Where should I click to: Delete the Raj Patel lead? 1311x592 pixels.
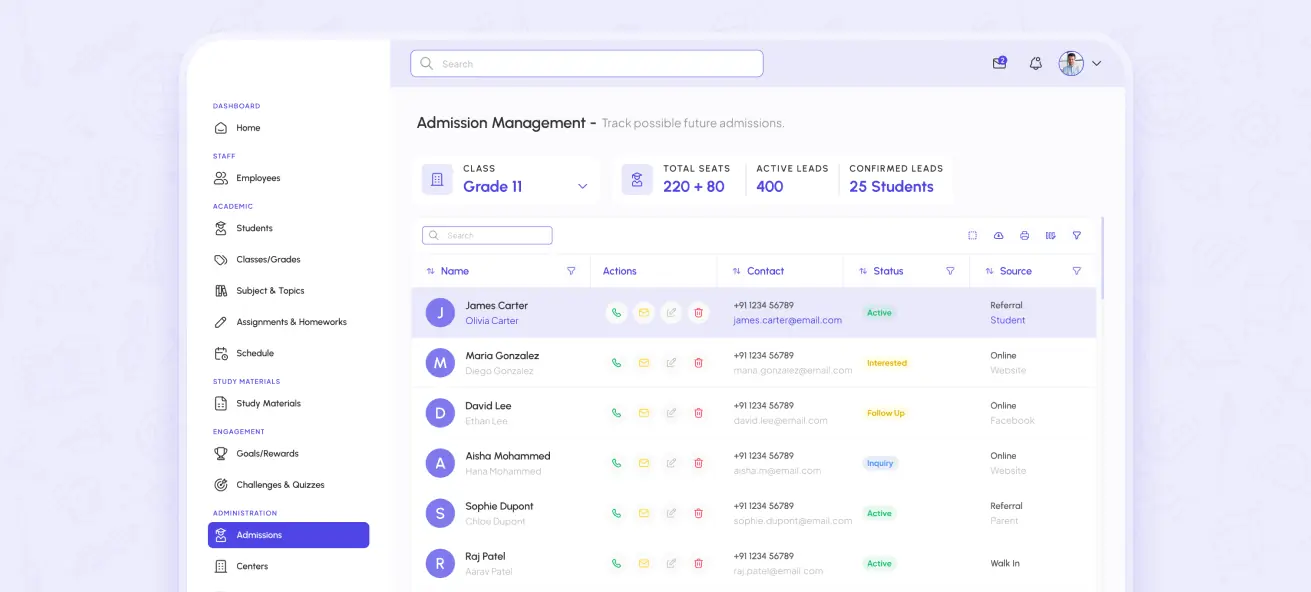(698, 563)
